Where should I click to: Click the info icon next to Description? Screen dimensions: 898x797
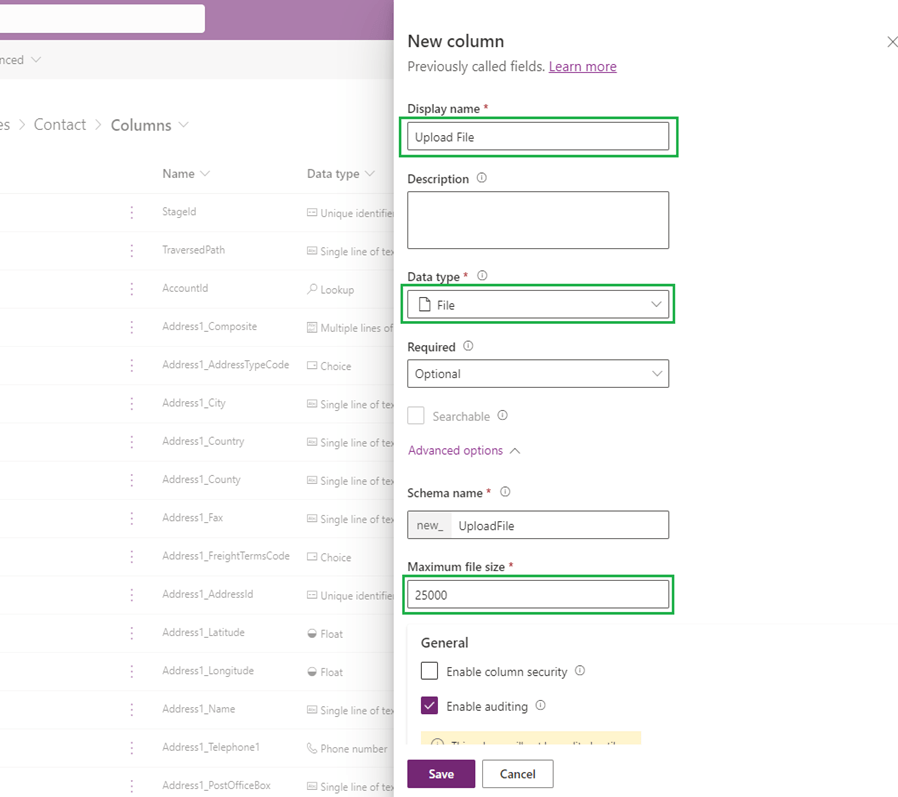[482, 179]
